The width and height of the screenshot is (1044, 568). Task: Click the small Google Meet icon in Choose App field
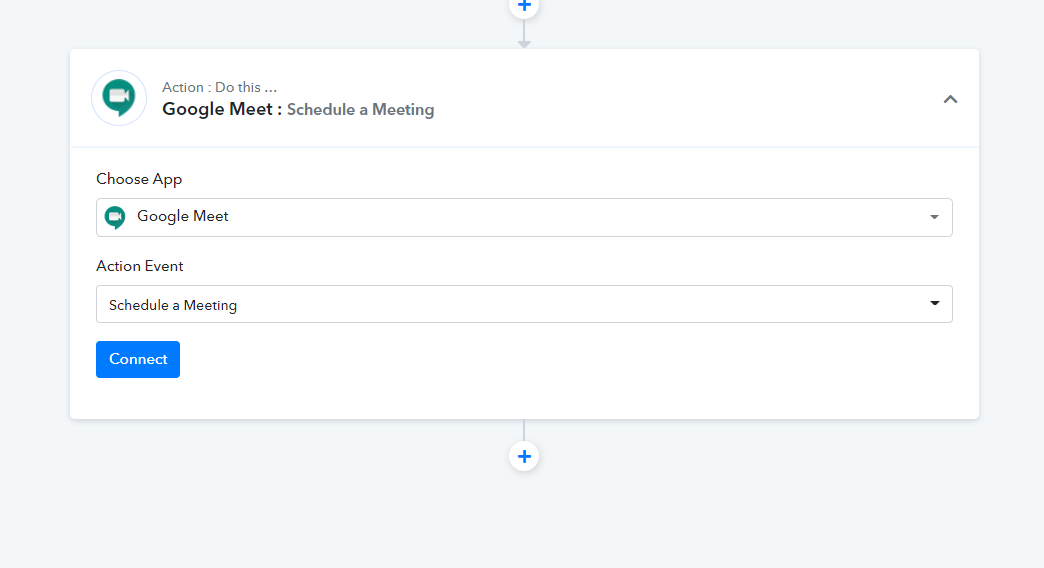115,217
